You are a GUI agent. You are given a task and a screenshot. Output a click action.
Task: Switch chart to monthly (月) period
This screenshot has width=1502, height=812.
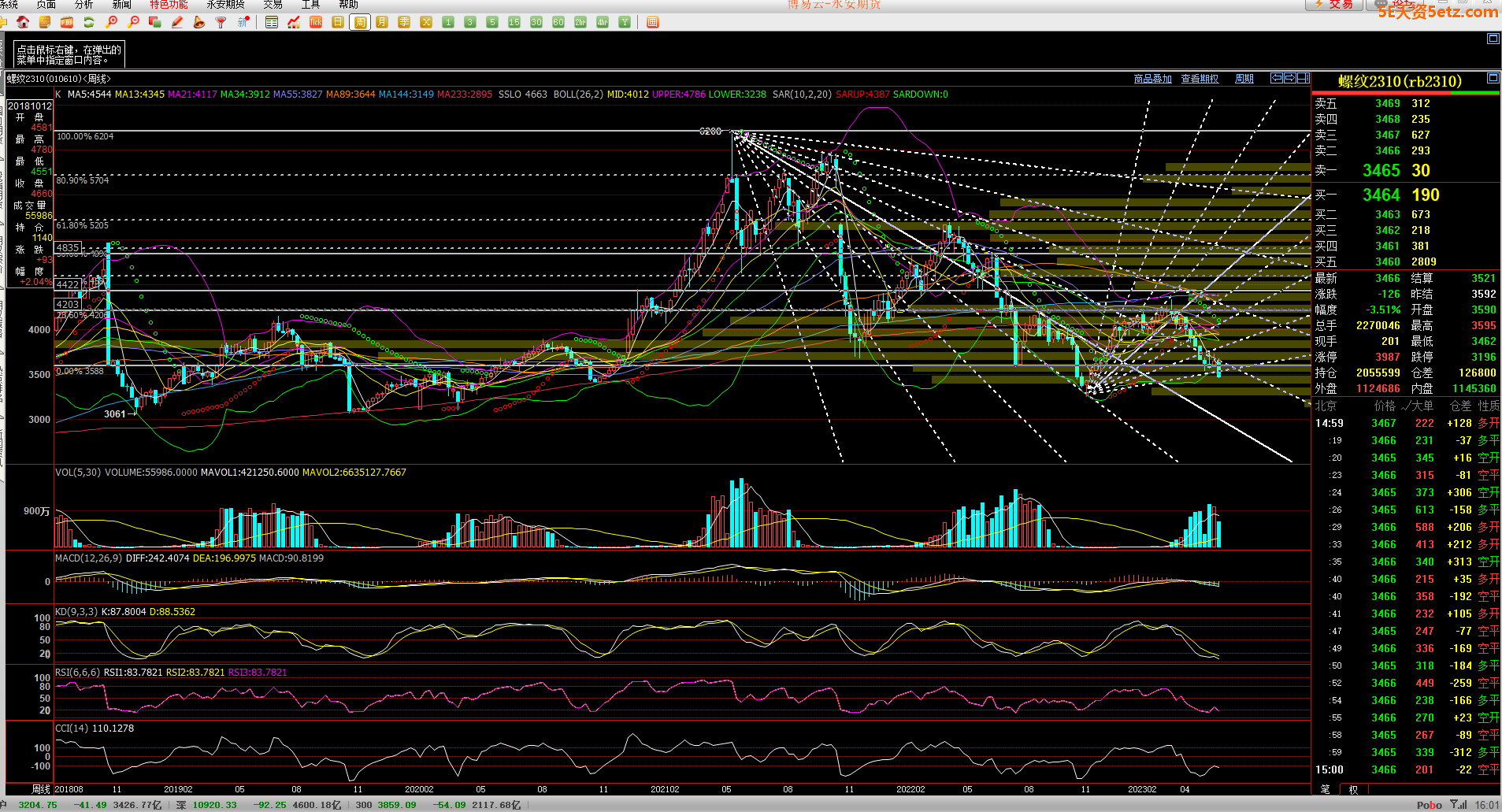pyautogui.click(x=382, y=22)
